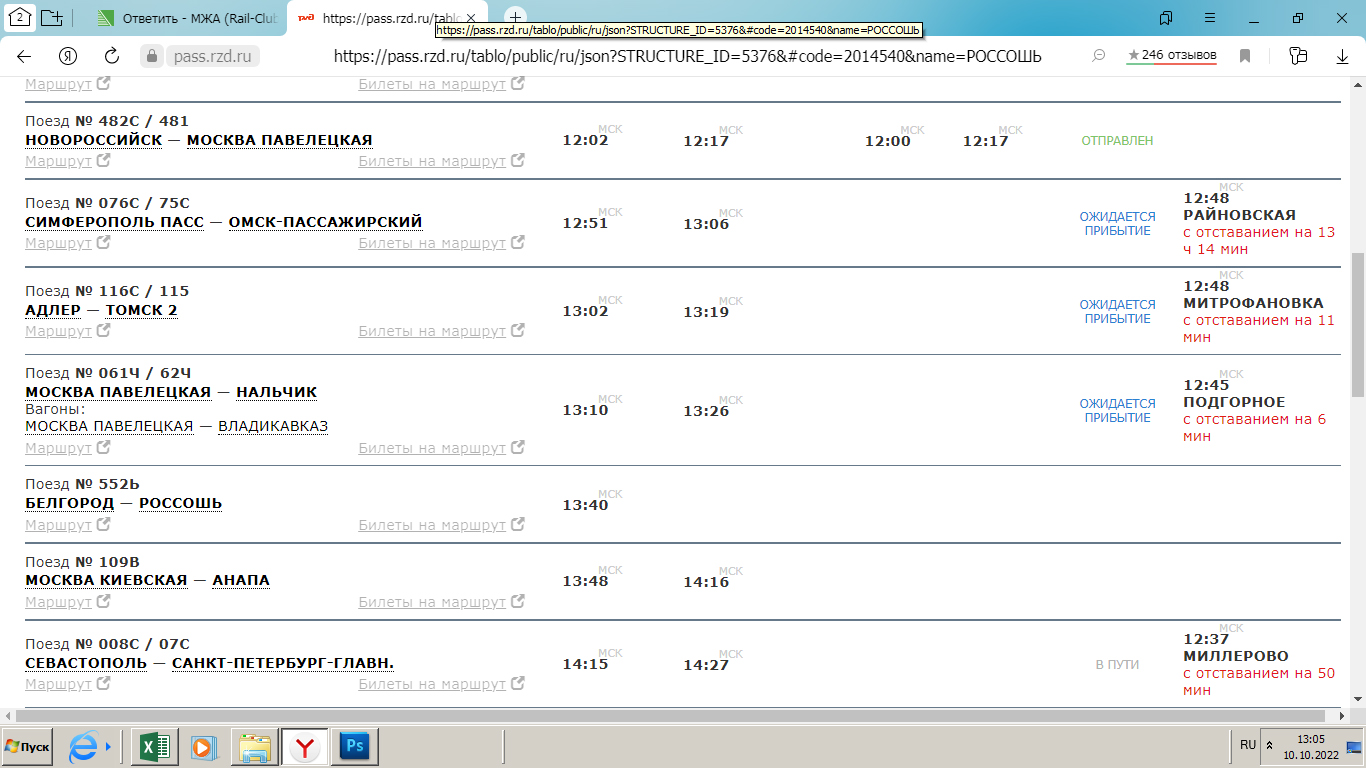Open the new tab group icon

pos(53,18)
